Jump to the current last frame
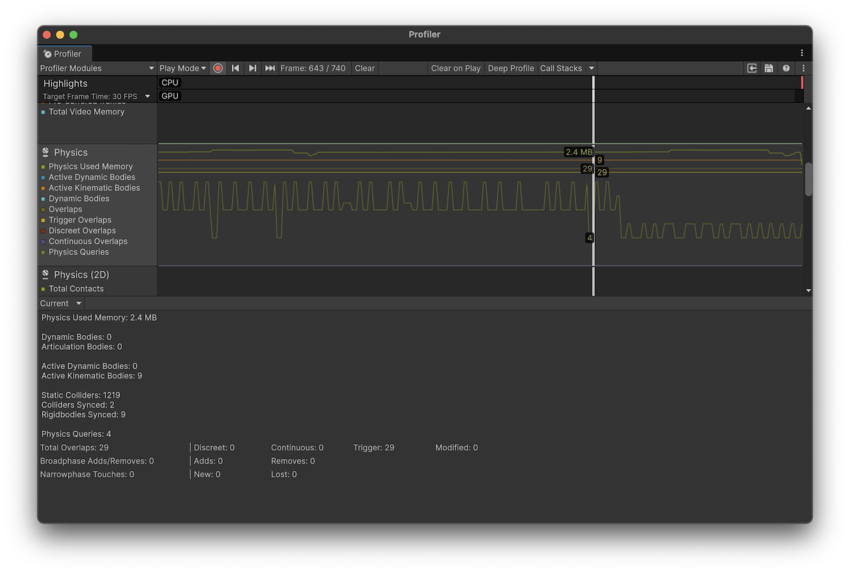Image resolution: width=850 pixels, height=573 pixels. (x=270, y=68)
